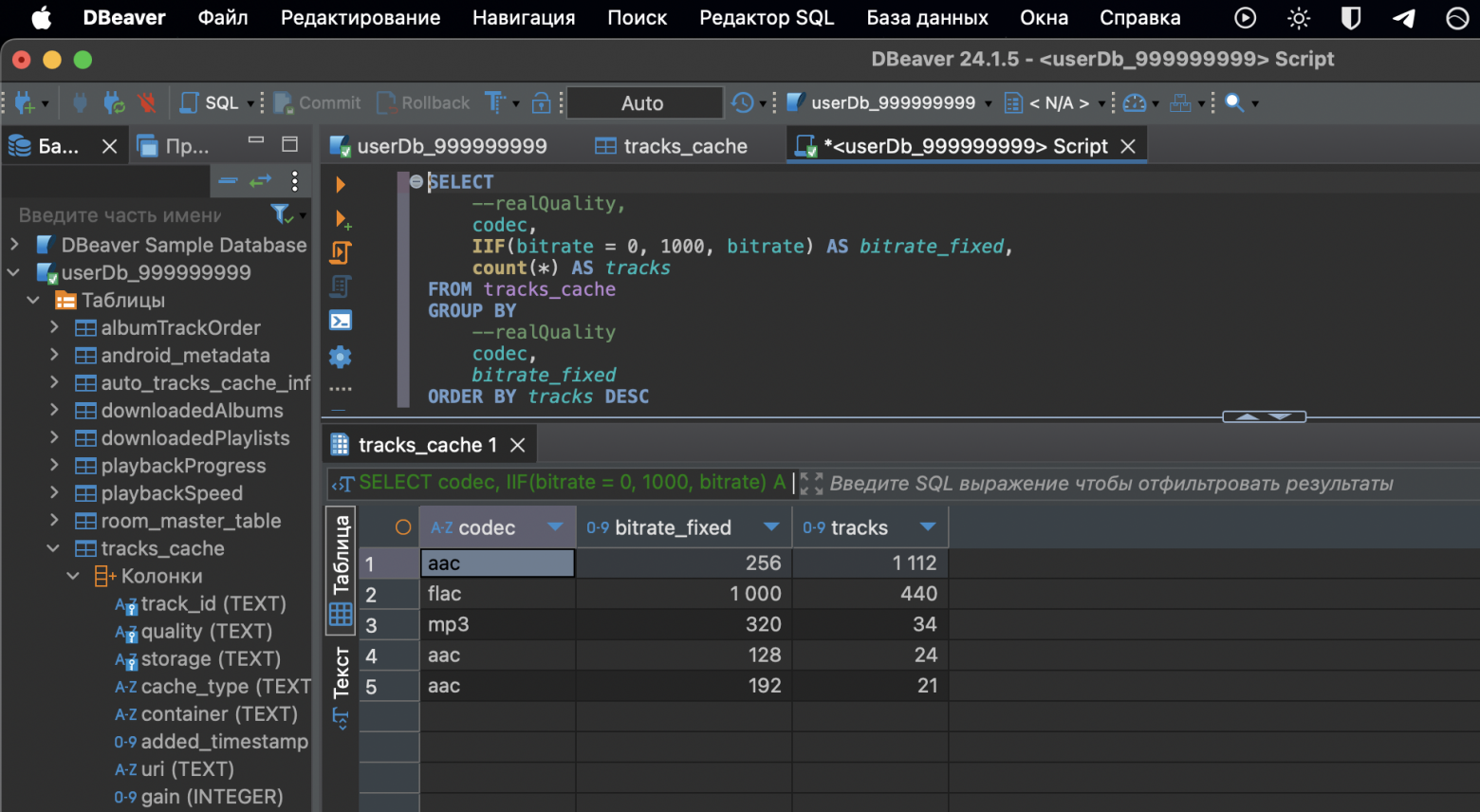Open the transaction log clock icon

743,102
